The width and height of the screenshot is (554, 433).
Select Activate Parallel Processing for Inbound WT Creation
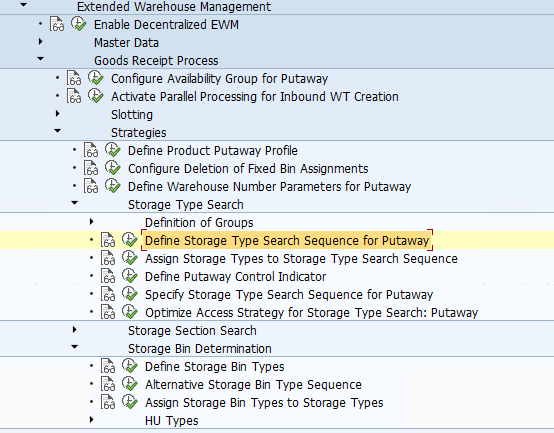pyautogui.click(x=255, y=96)
